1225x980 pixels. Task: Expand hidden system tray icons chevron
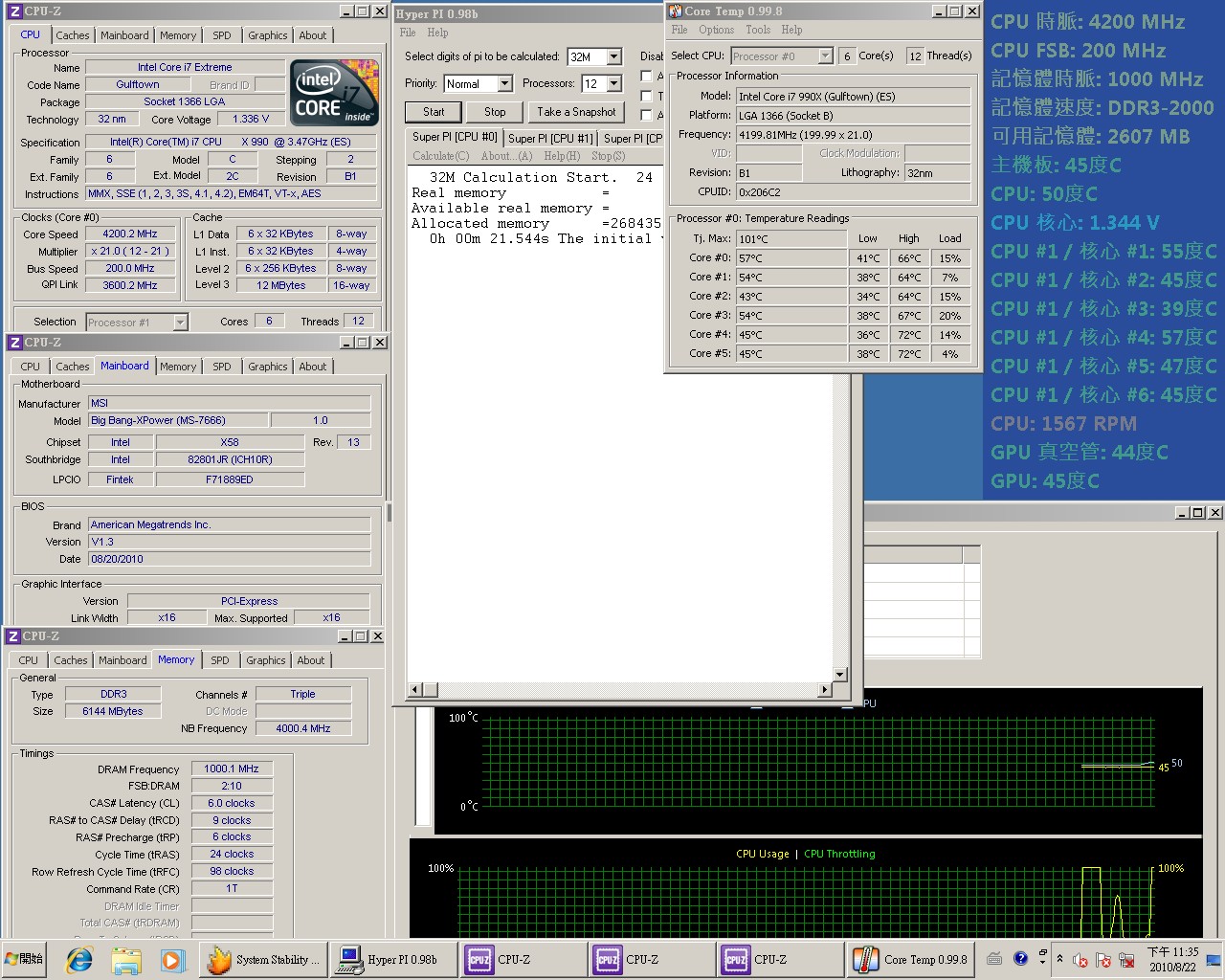pyautogui.click(x=1059, y=958)
